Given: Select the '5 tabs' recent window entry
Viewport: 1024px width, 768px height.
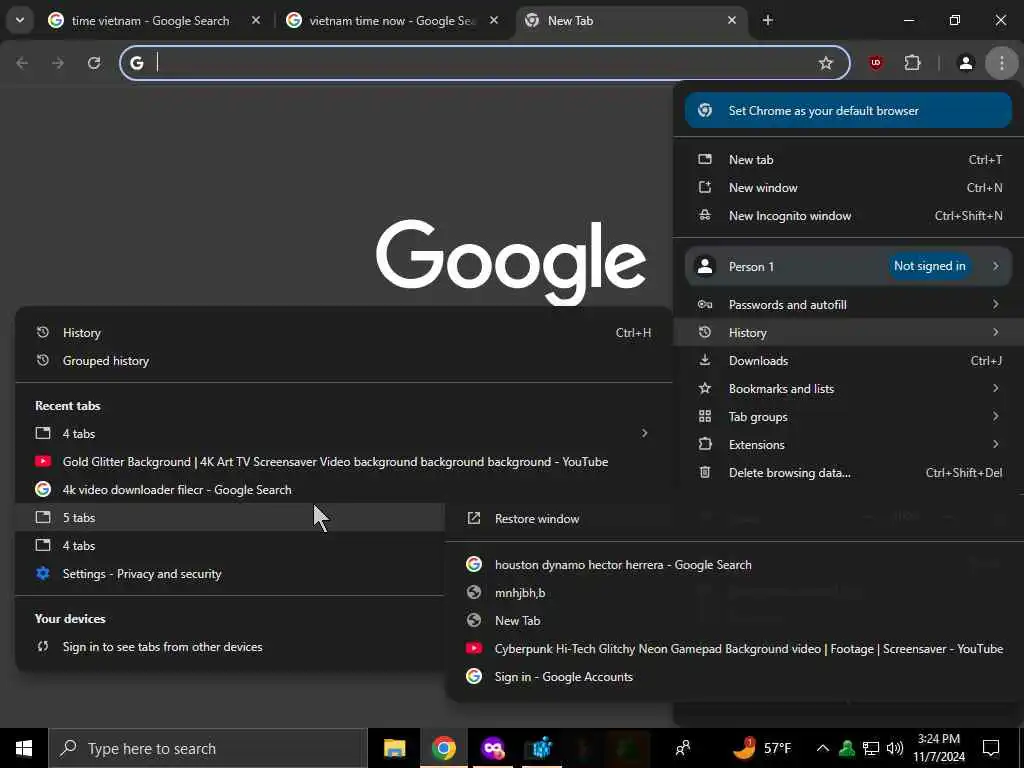Looking at the screenshot, I should click(x=230, y=518).
